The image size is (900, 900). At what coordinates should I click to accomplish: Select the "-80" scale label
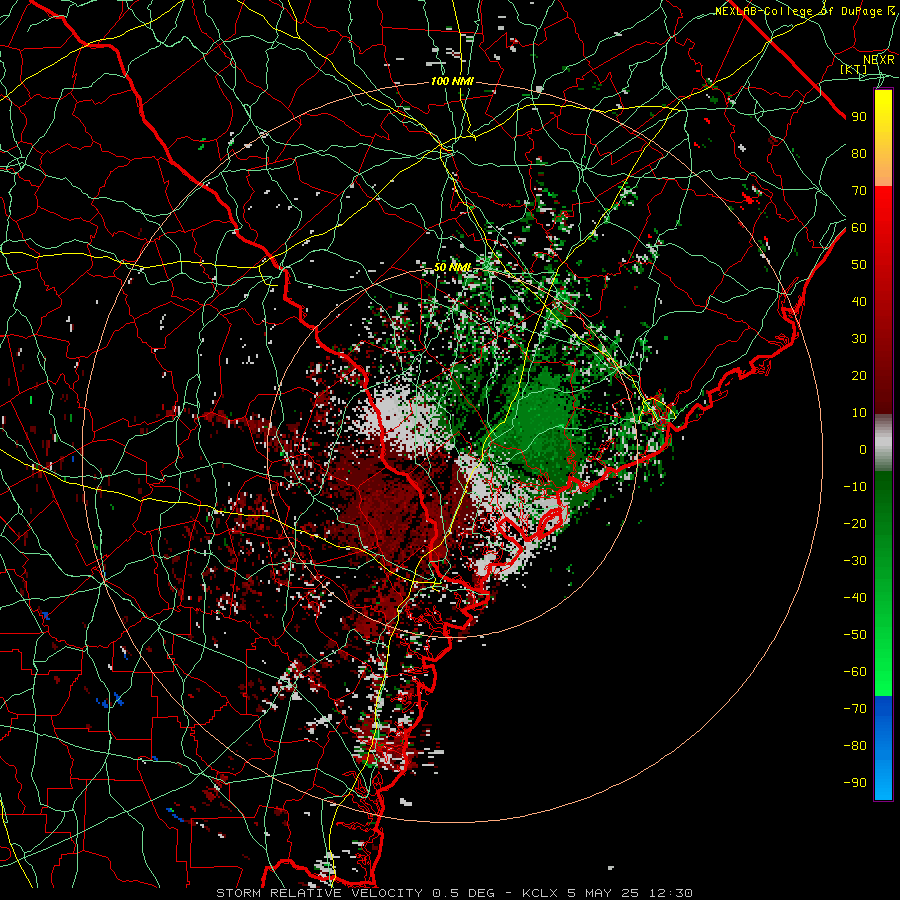[x=855, y=746]
